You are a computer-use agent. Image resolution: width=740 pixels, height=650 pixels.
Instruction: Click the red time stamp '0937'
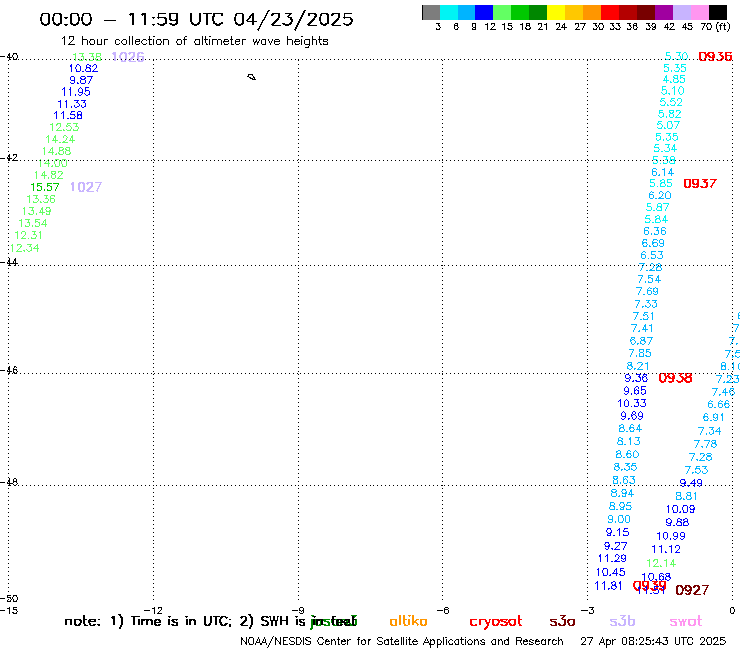point(700,184)
